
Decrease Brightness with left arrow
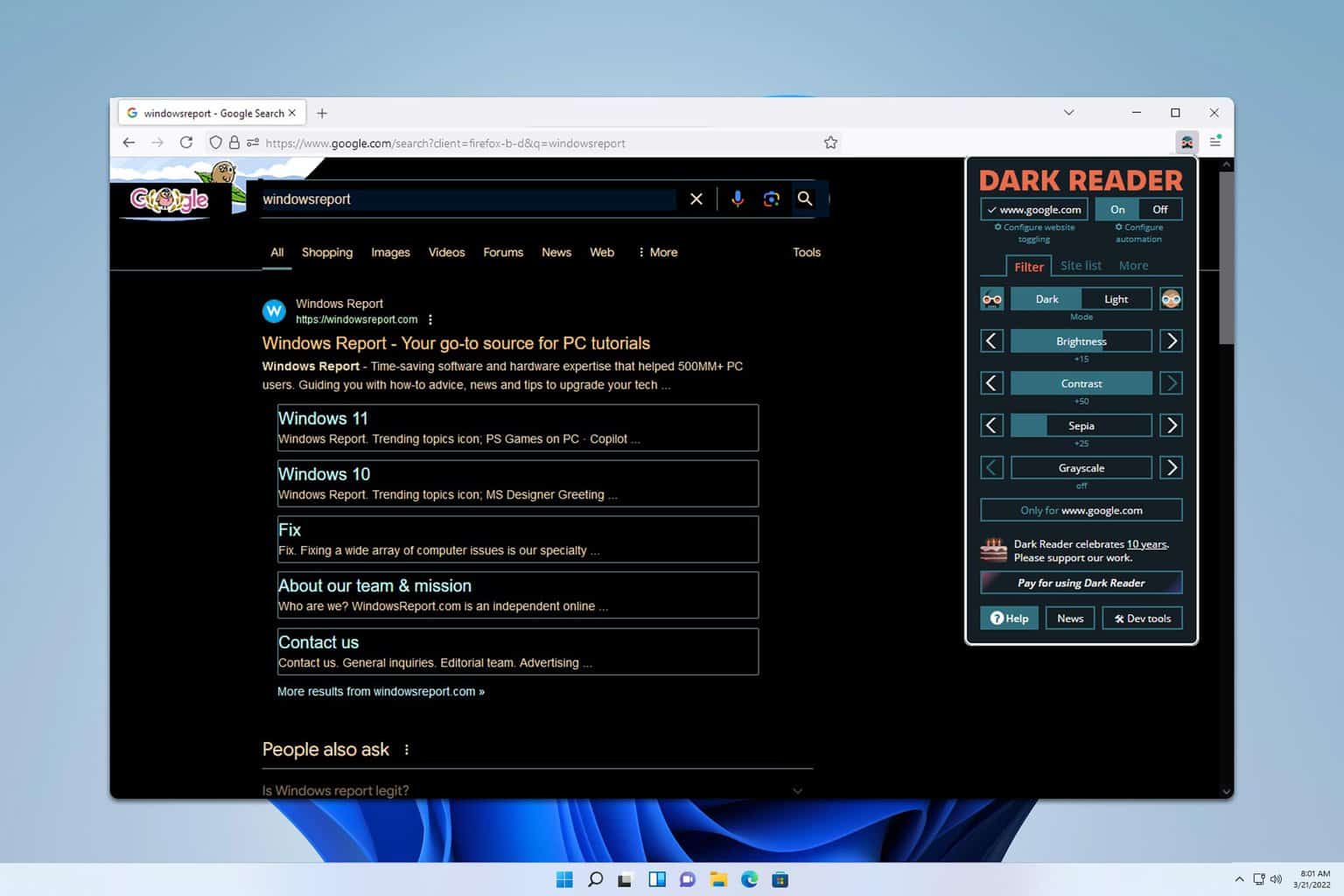991,341
